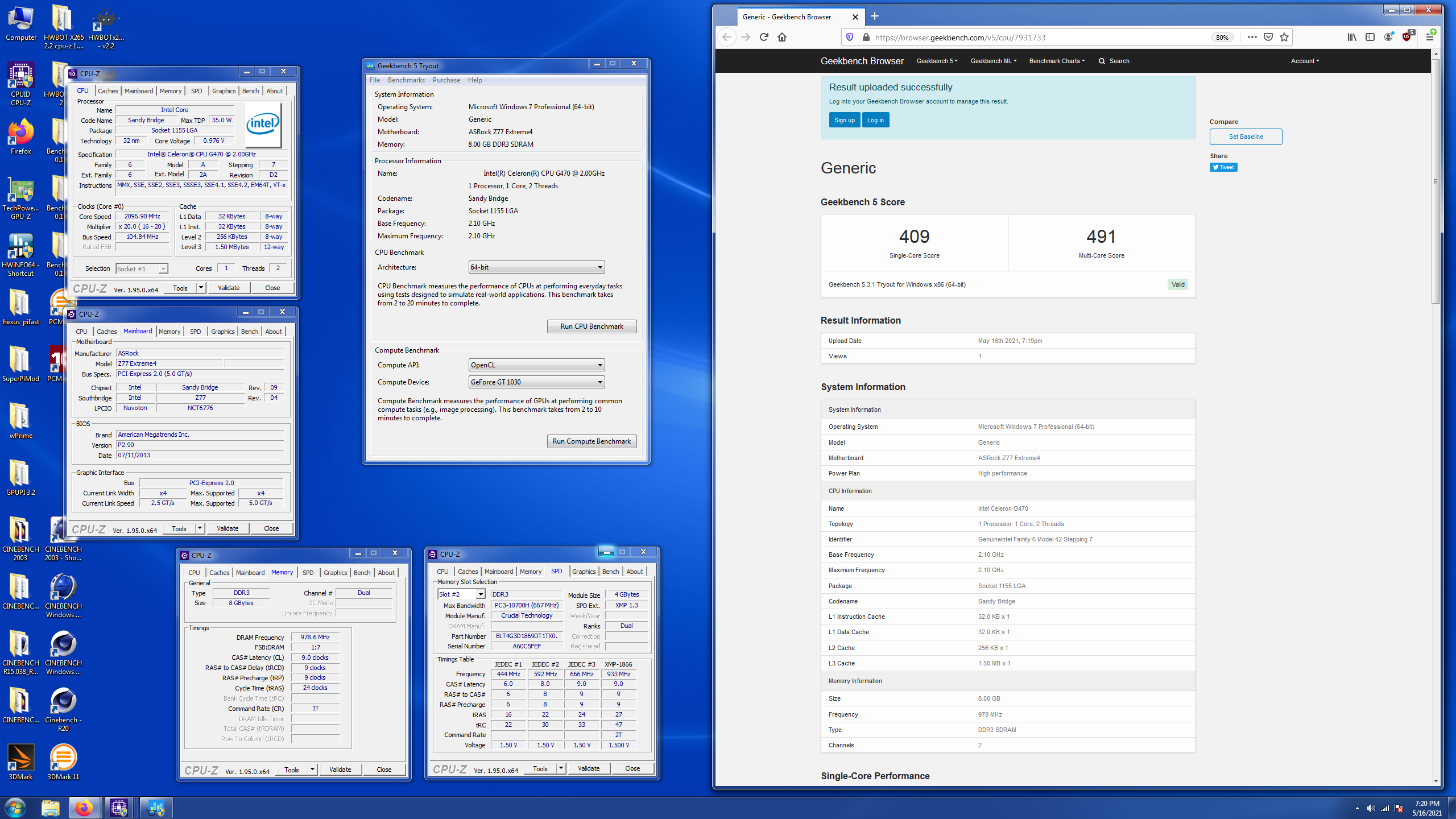Open Firefox desktop shortcut
This screenshot has height=819, width=1456.
point(20,136)
